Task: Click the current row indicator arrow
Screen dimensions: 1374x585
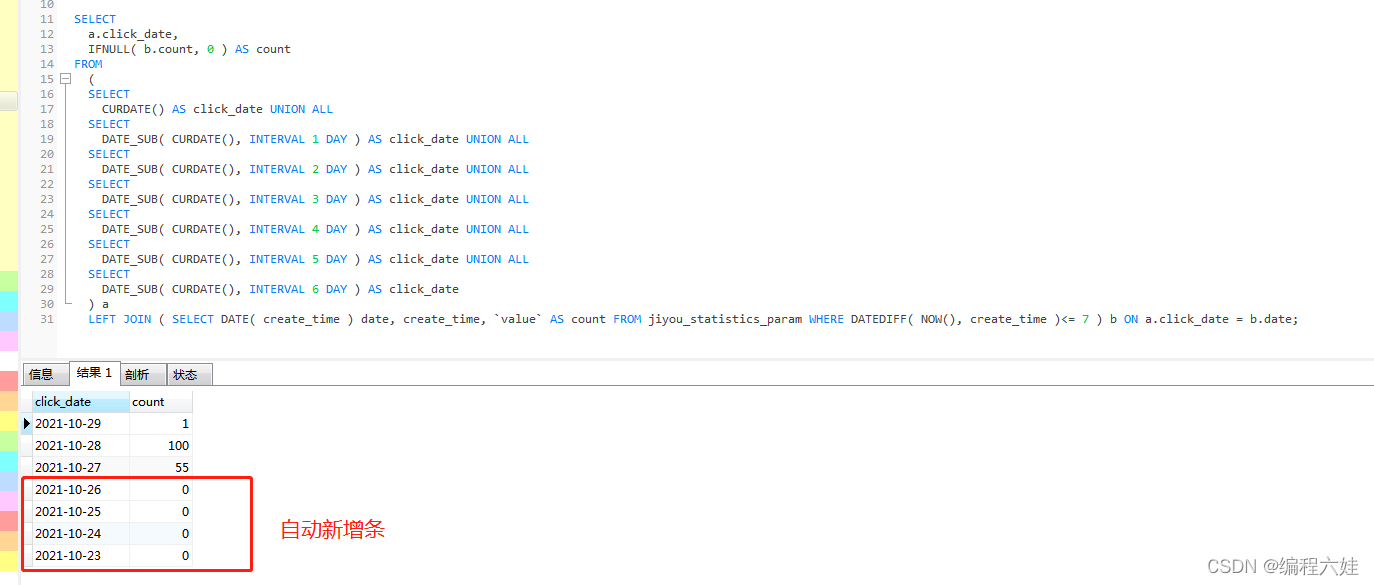Action: pyautogui.click(x=27, y=424)
